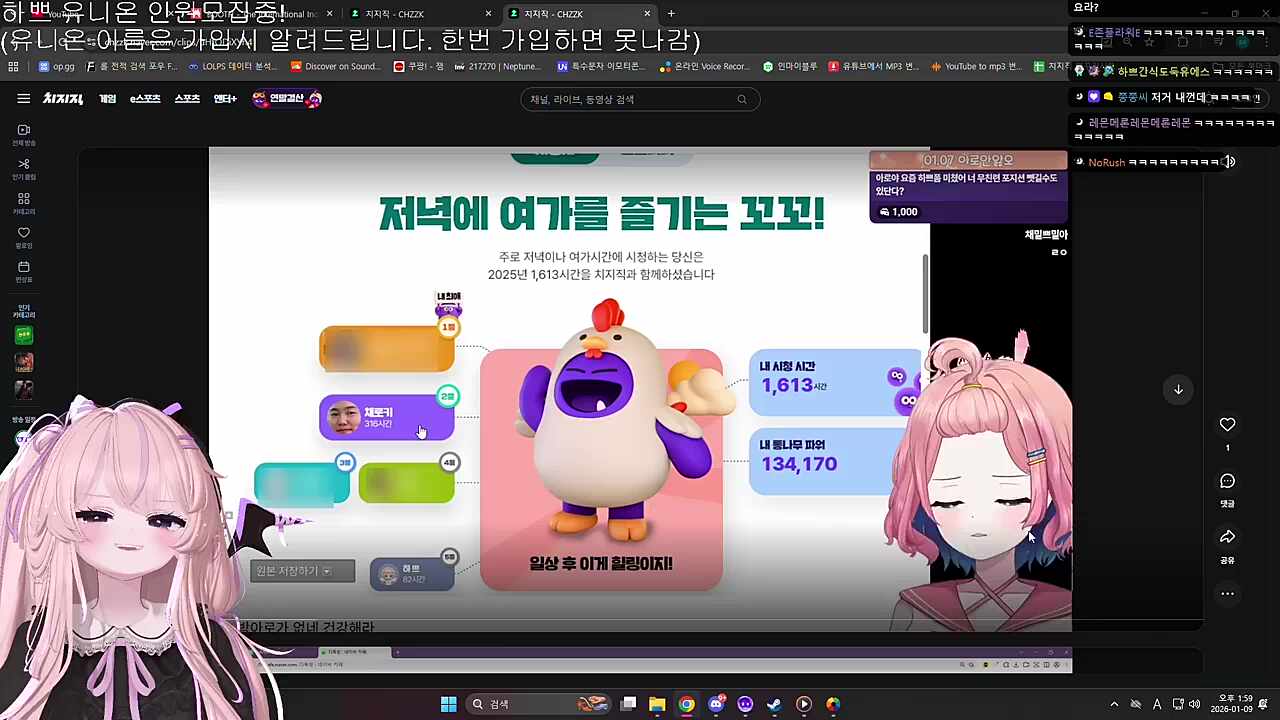This screenshot has width=1280, height=720.
Task: Share the clip using the 공유 share icon
Action: [1227, 536]
